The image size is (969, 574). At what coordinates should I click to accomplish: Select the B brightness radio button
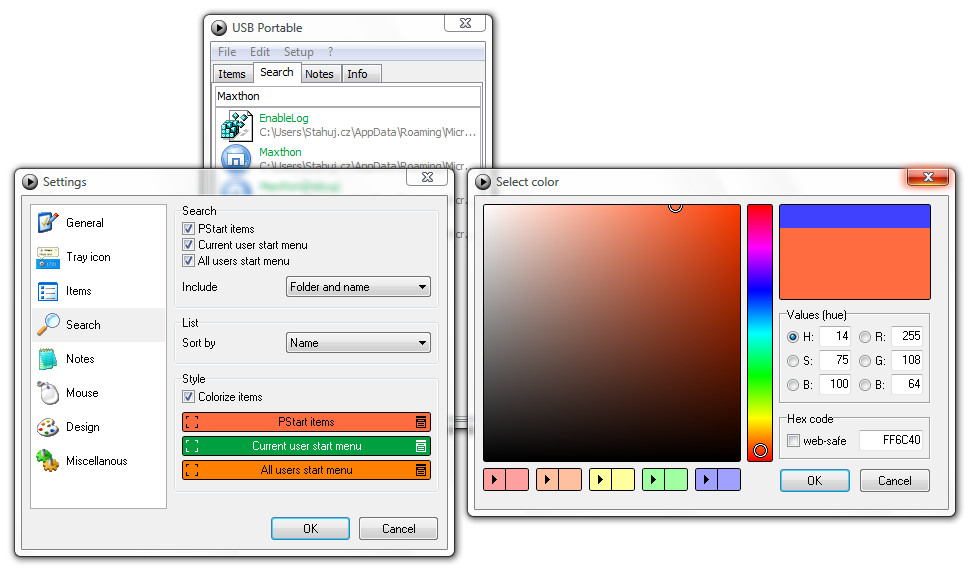coord(793,385)
